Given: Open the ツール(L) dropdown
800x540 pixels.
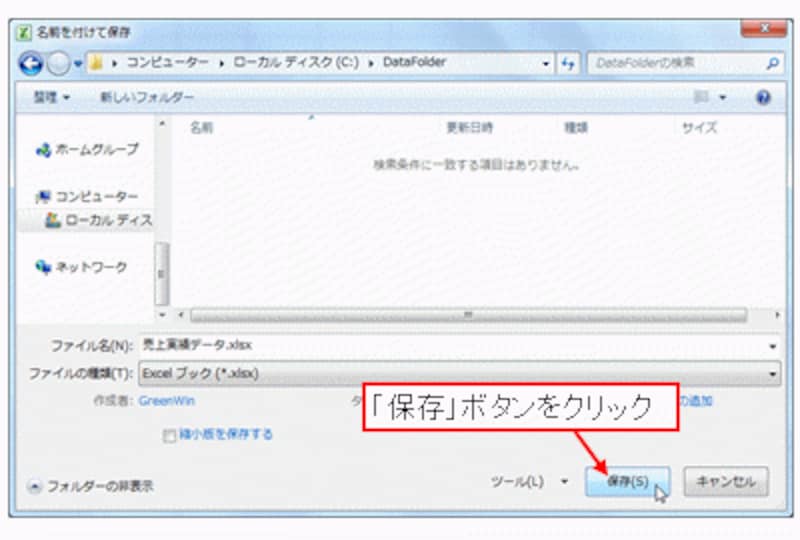Looking at the screenshot, I should [x=530, y=481].
